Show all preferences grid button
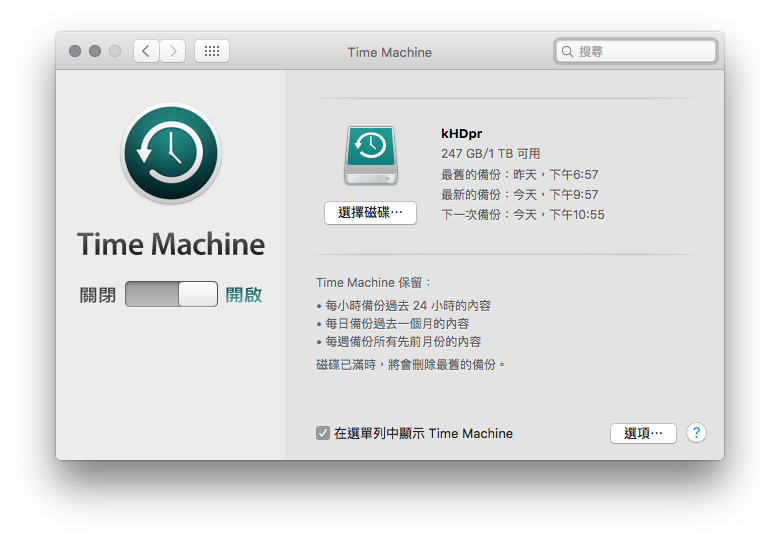The height and width of the screenshot is (540, 780). click(x=212, y=51)
